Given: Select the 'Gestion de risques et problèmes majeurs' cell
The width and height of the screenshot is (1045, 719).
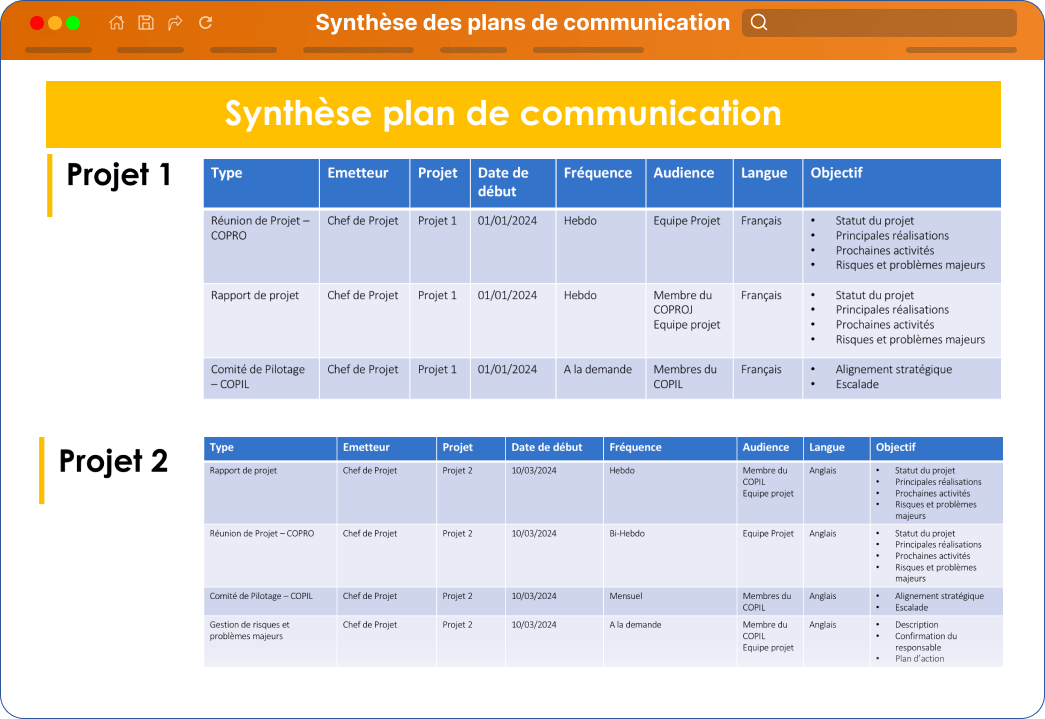Looking at the screenshot, I should [270, 641].
